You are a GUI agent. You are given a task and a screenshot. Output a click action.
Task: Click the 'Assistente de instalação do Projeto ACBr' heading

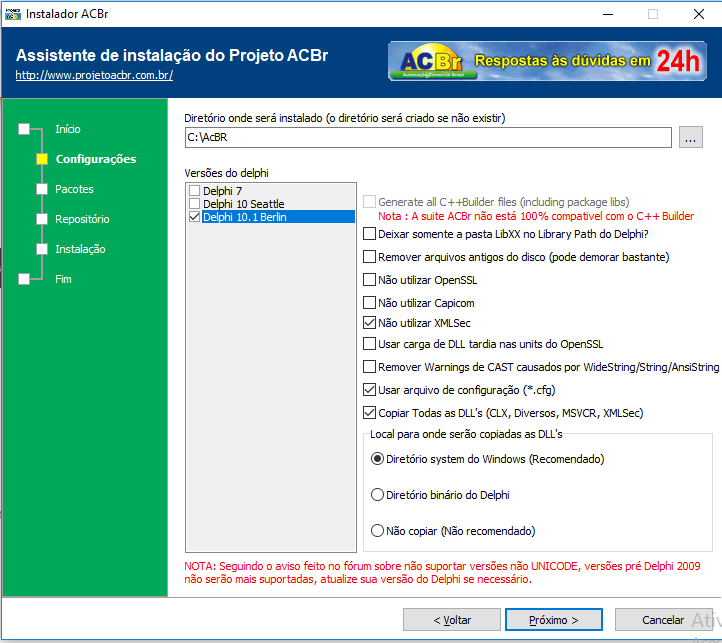pyautogui.click(x=172, y=55)
